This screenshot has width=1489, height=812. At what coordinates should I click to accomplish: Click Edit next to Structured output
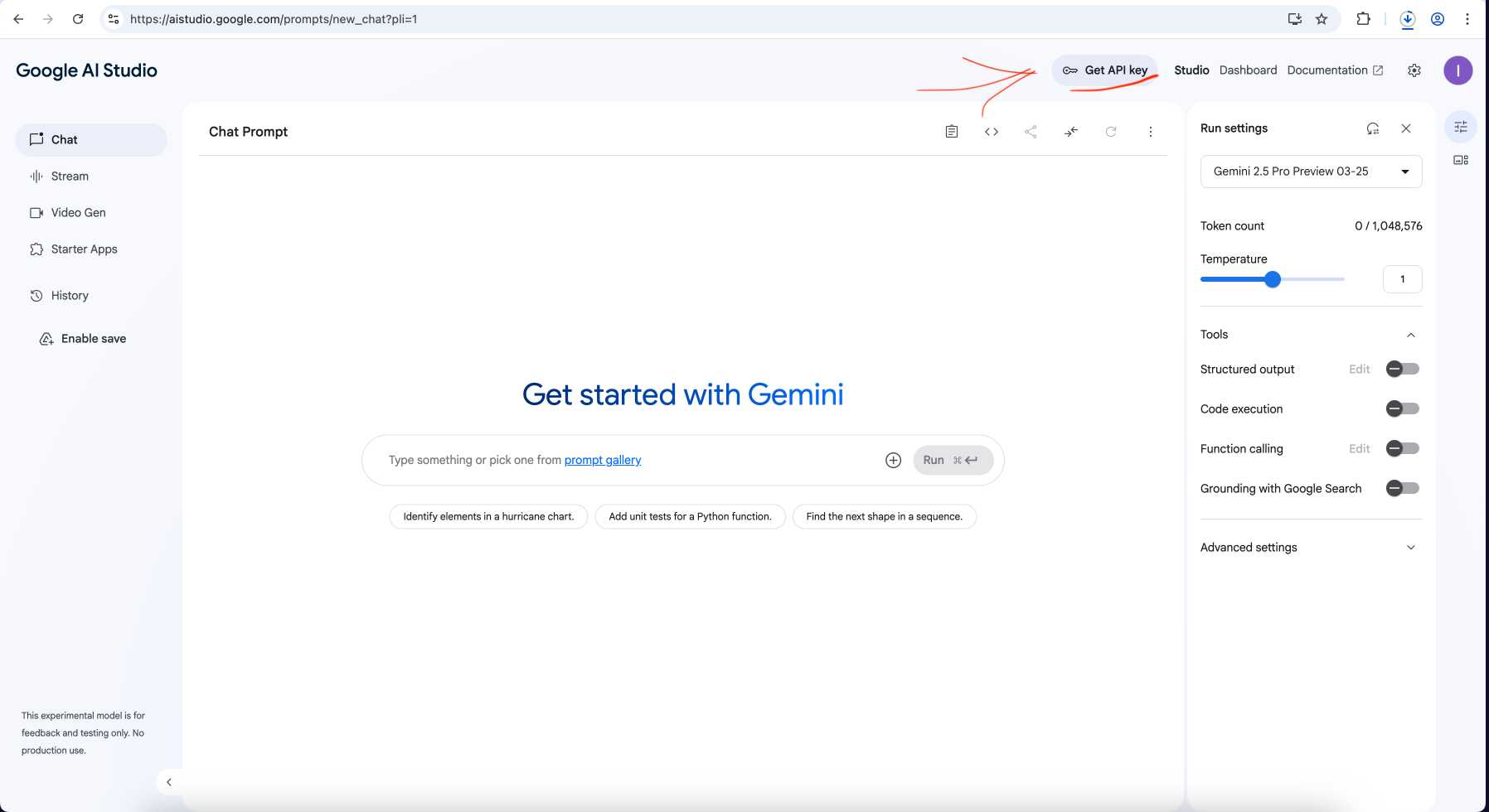click(x=1360, y=370)
